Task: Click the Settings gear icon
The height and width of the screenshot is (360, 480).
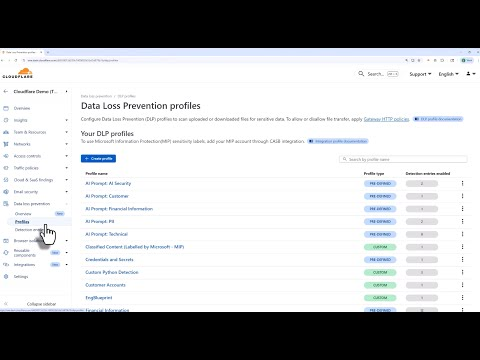Action: click(6, 277)
